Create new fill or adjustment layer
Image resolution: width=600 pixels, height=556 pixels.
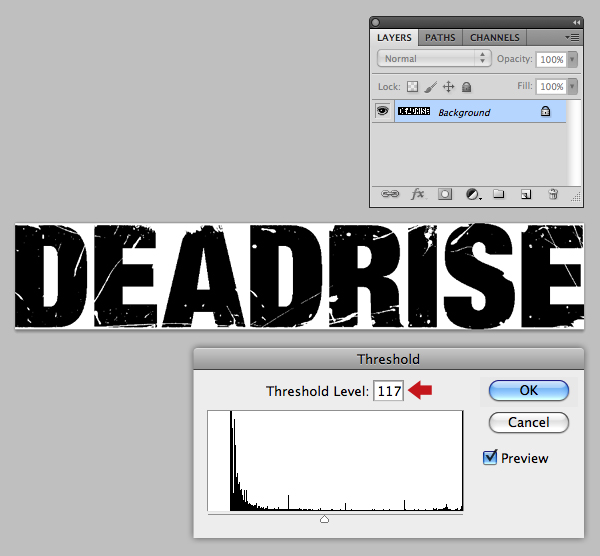click(473, 194)
